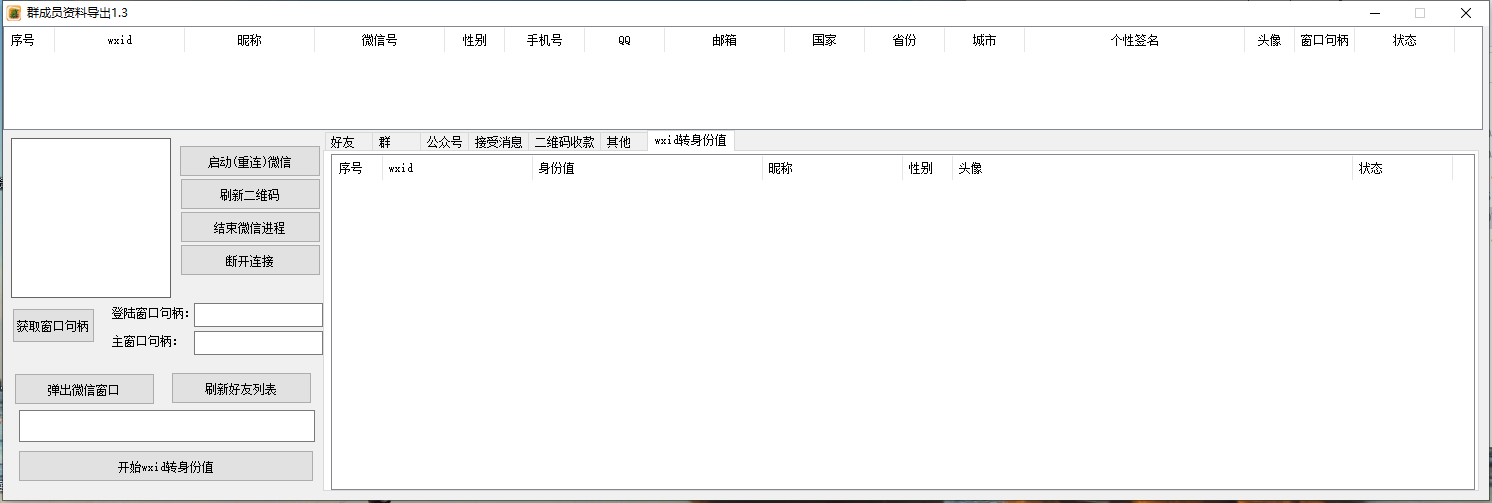Select the wxid转身份值 tab
The width and height of the screenshot is (1492, 503).
691,141
